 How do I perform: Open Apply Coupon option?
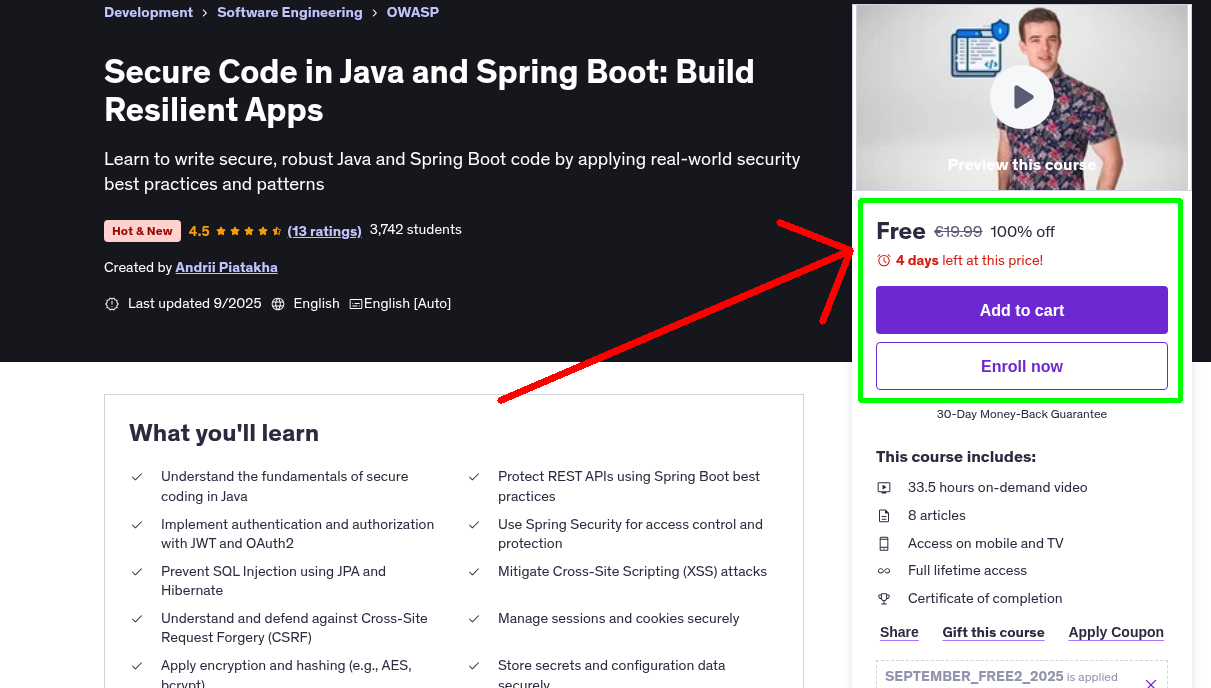pos(1116,632)
